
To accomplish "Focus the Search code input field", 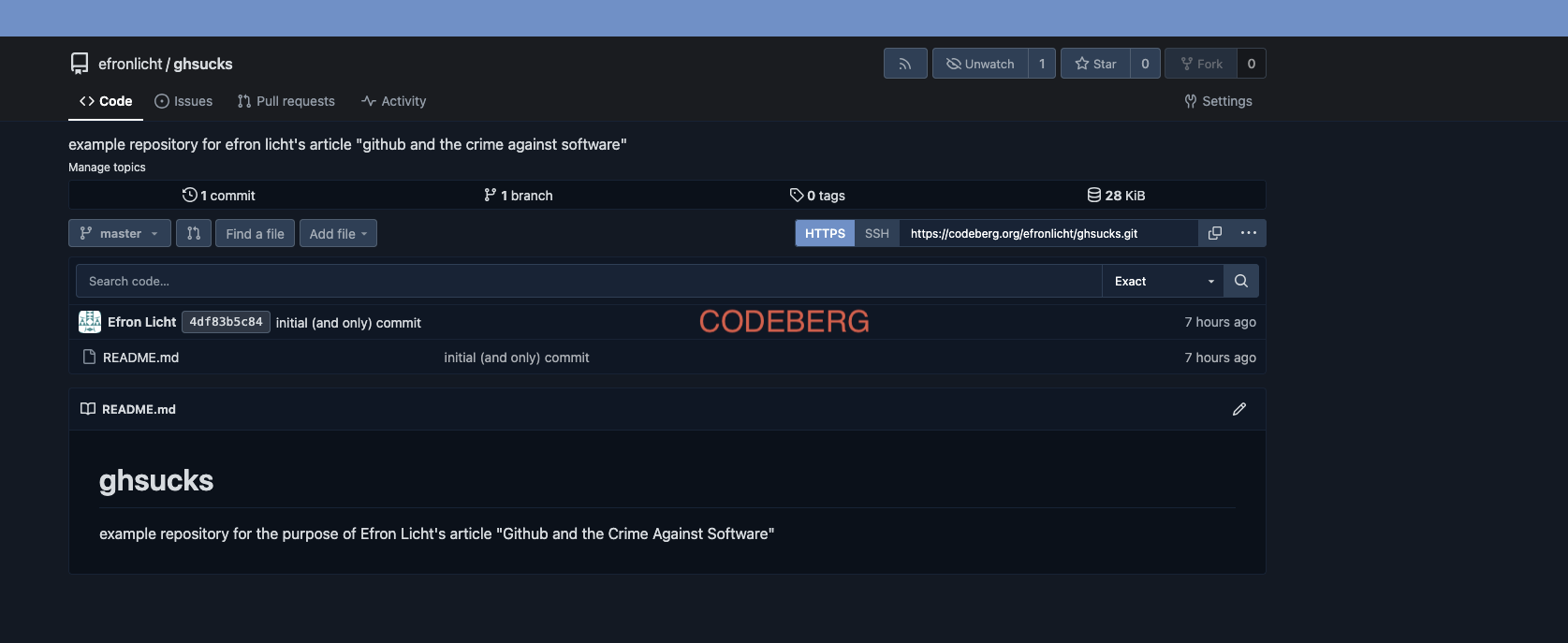I will pyautogui.click(x=589, y=281).
